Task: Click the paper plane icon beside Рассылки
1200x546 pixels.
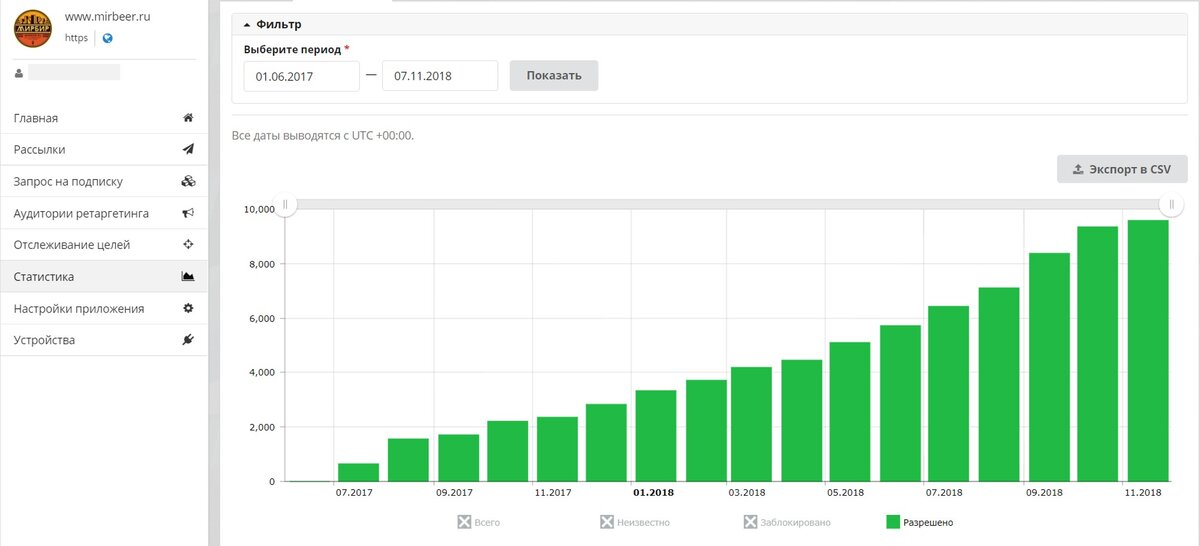Action: 188,149
